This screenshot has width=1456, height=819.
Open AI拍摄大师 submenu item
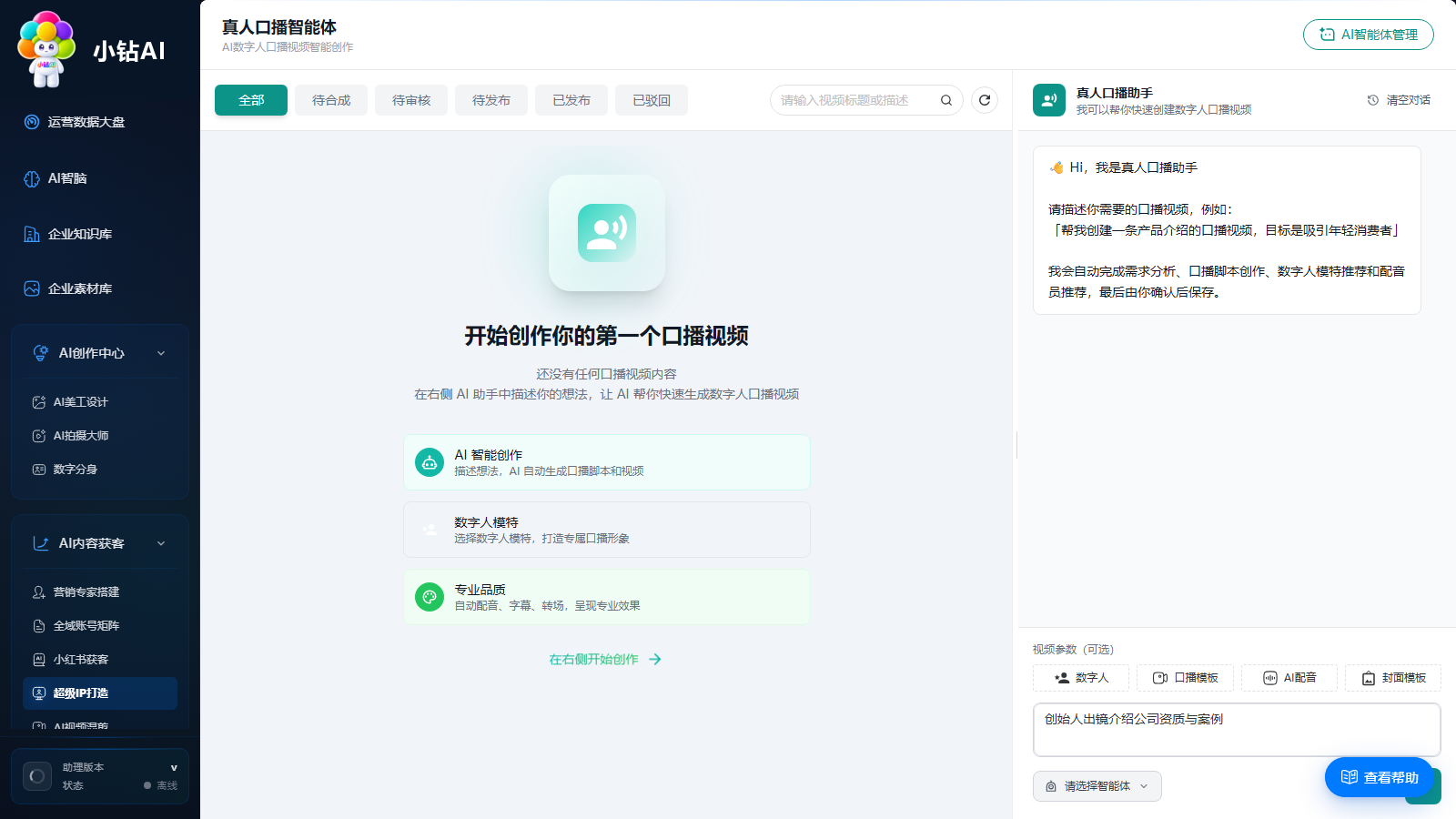100,436
